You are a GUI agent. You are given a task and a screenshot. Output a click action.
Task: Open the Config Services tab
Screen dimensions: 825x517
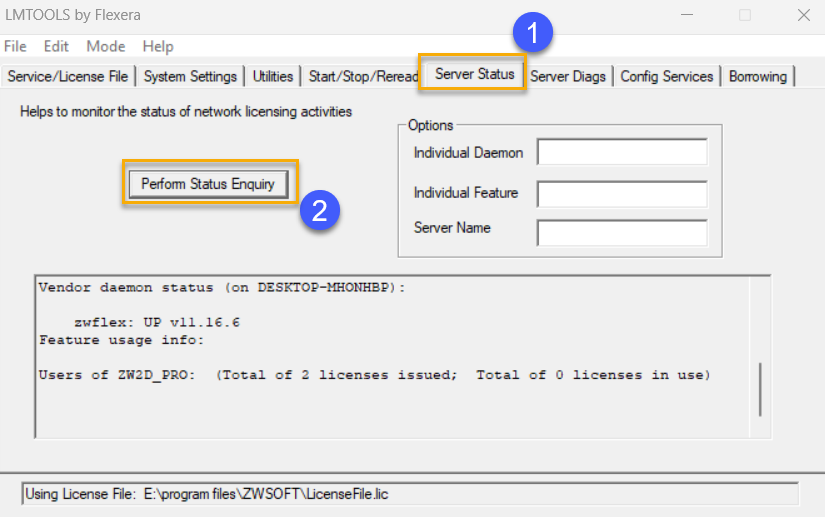tap(667, 76)
